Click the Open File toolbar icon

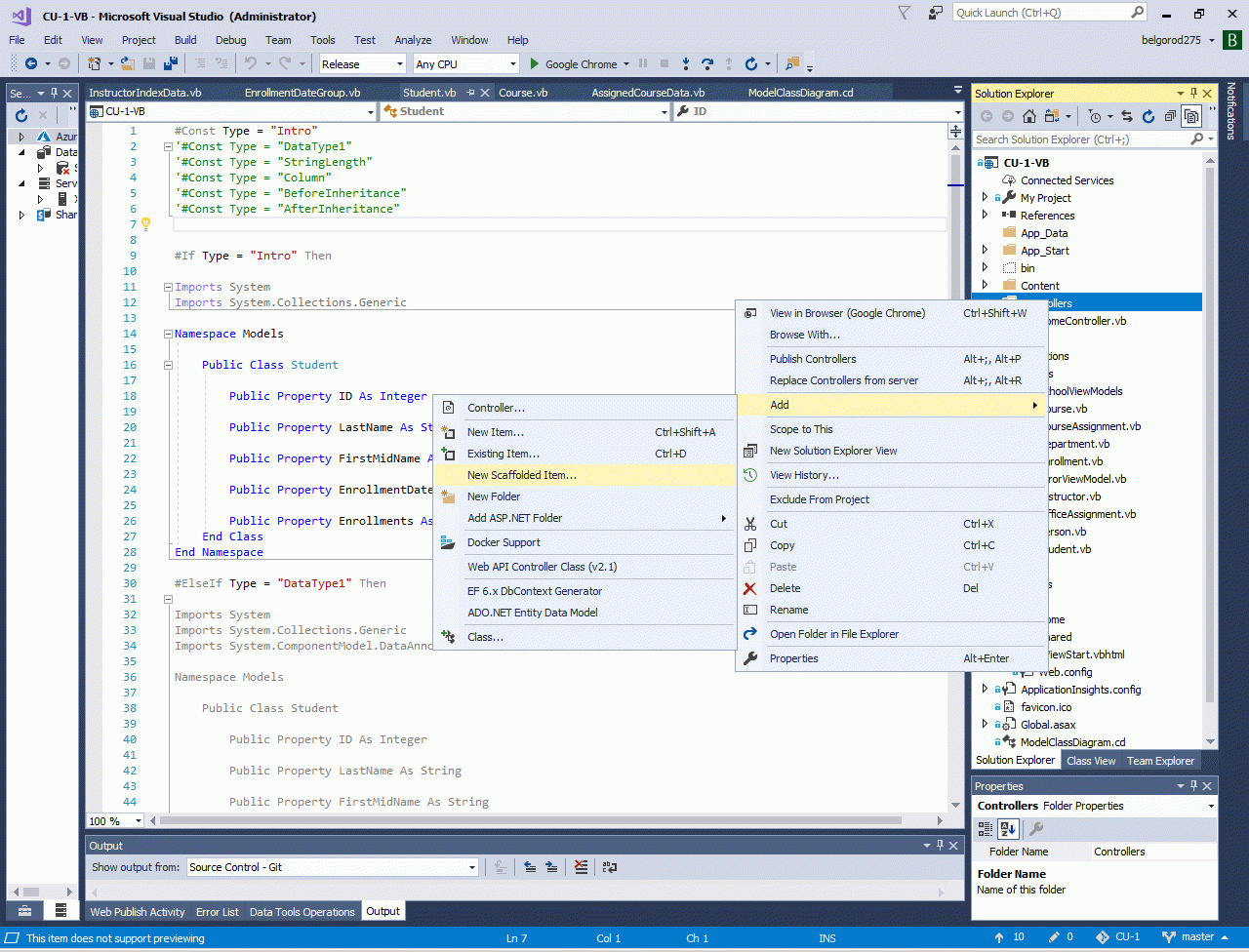[x=128, y=63]
